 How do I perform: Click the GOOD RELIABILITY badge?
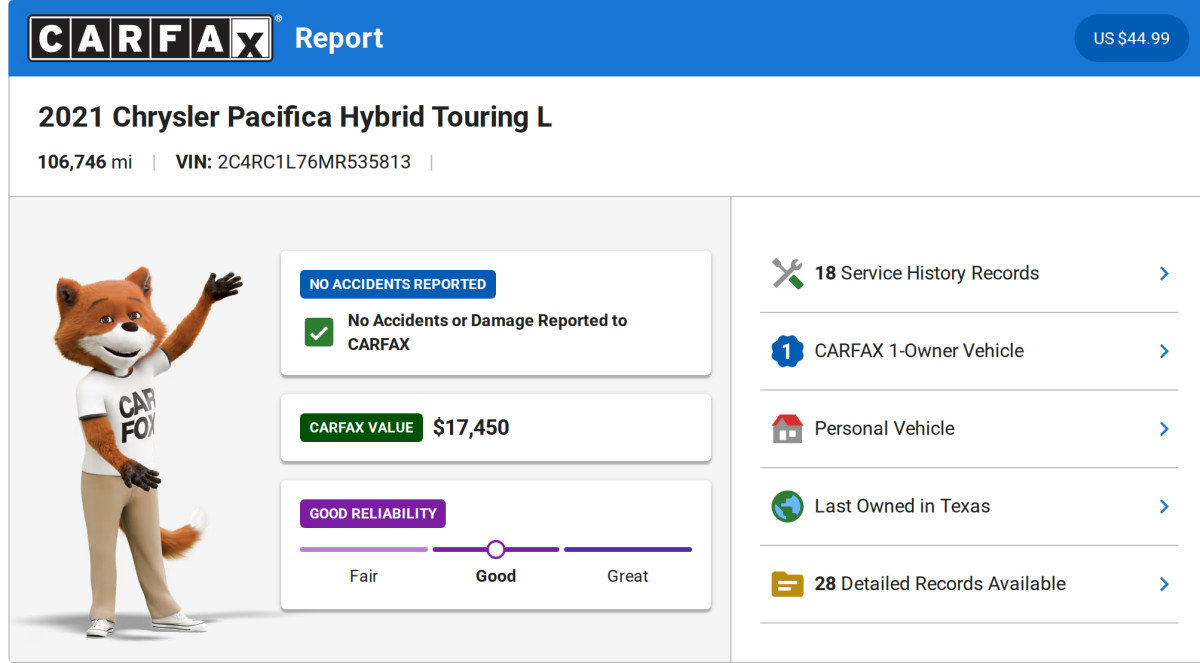coord(373,513)
